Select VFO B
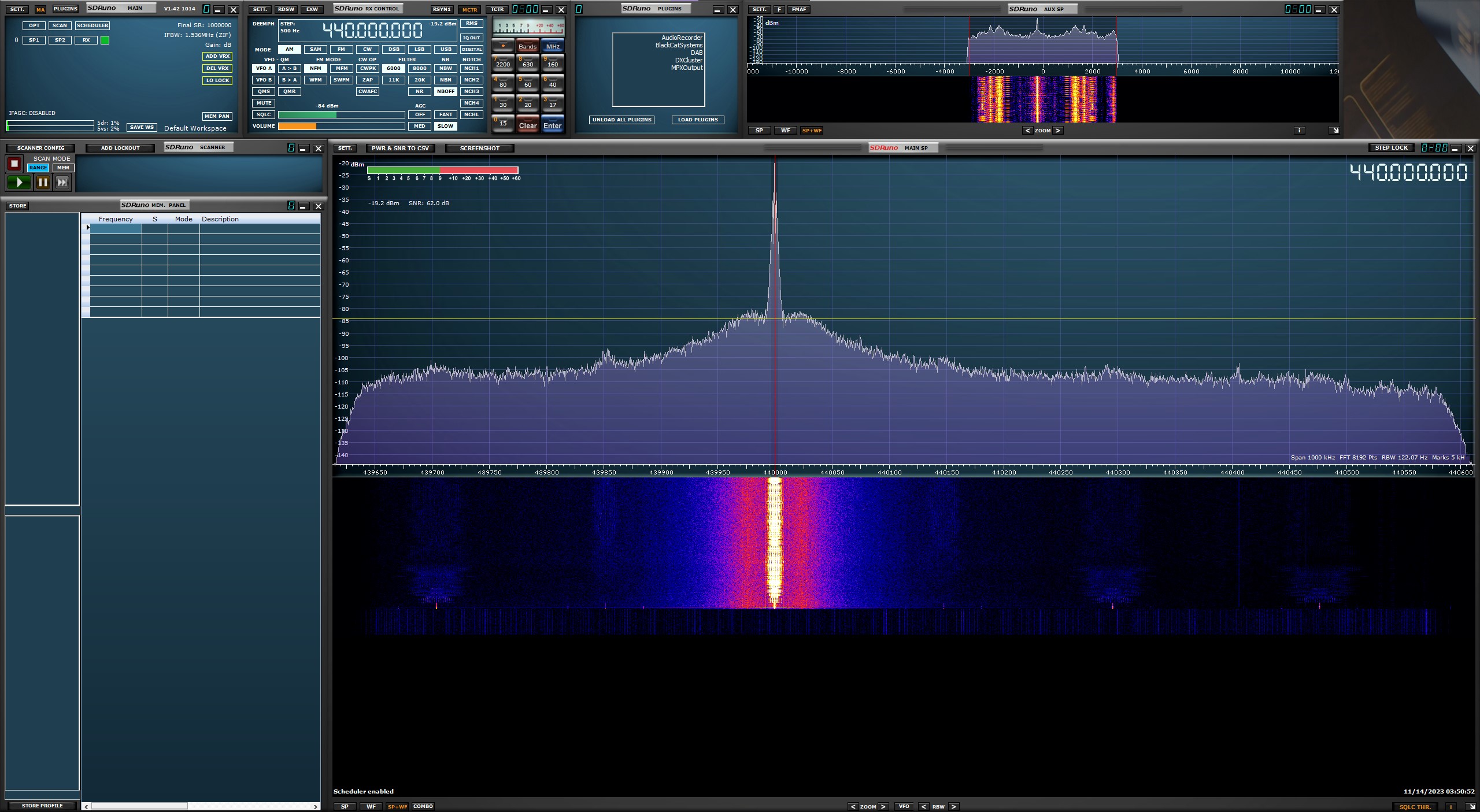 [264, 80]
